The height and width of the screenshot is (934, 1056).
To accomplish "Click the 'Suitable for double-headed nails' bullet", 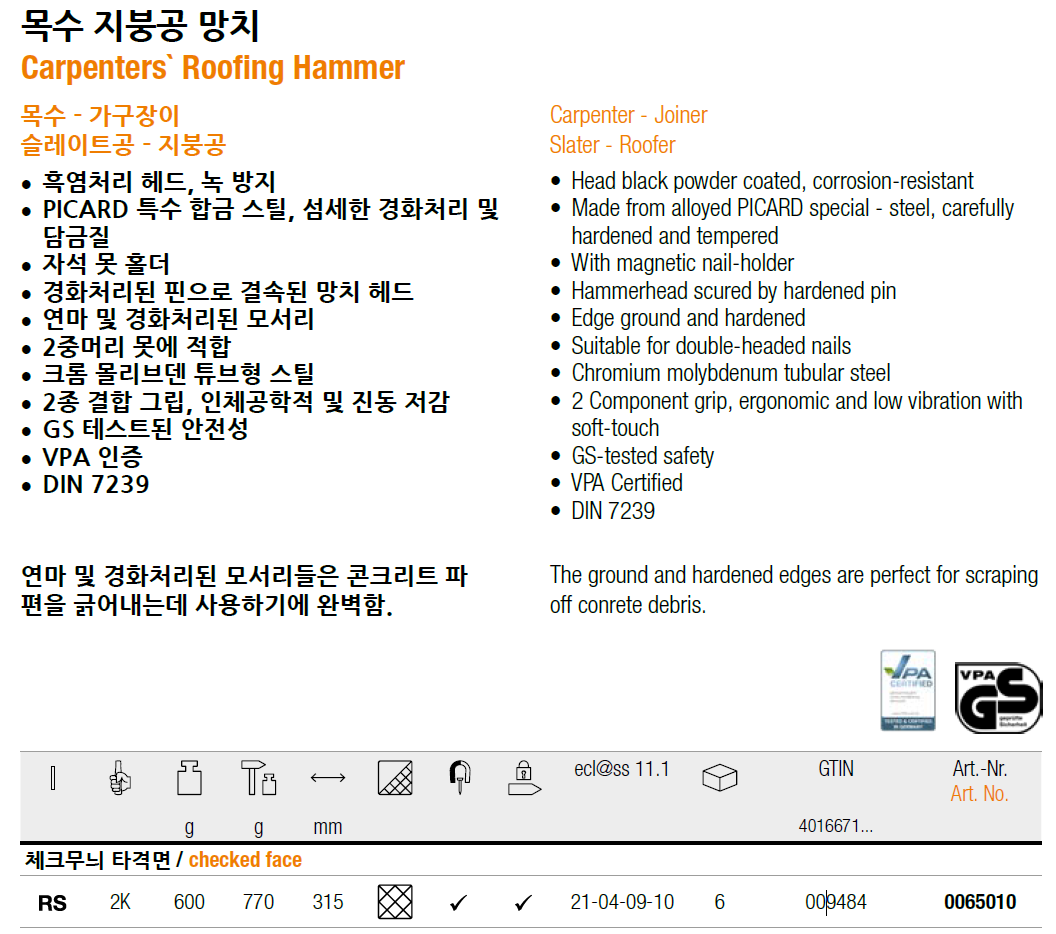I will tap(711, 345).
